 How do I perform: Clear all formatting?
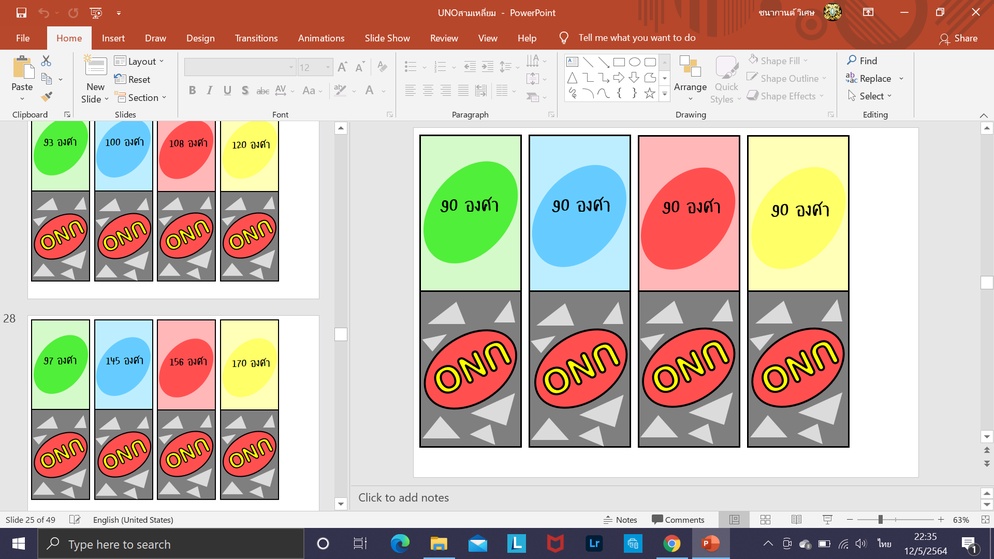[x=382, y=67]
